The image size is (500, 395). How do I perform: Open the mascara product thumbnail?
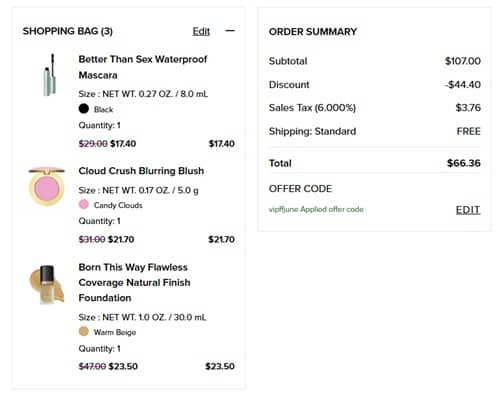point(50,75)
